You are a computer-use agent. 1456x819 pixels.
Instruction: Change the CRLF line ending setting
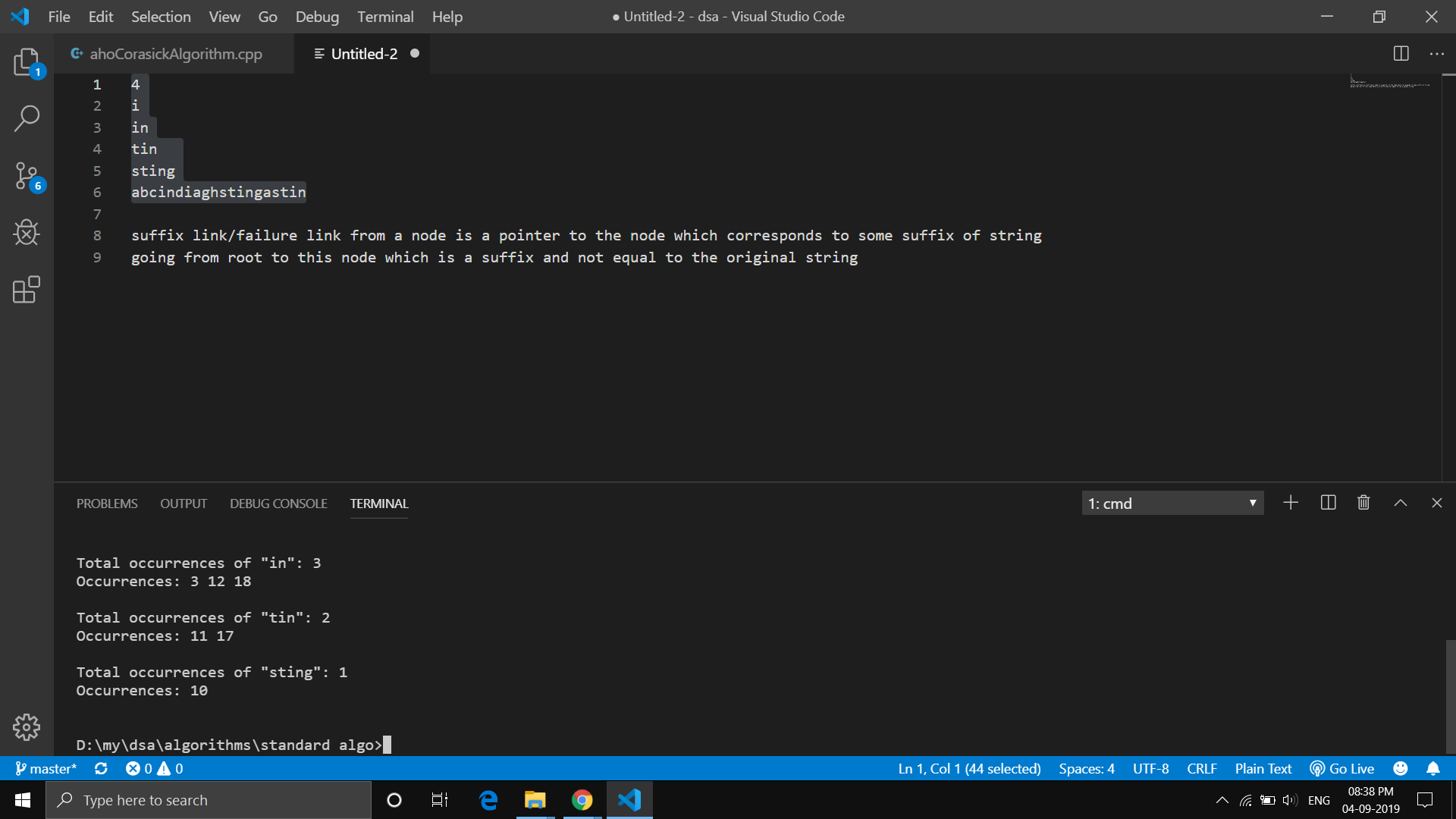pyautogui.click(x=1202, y=768)
